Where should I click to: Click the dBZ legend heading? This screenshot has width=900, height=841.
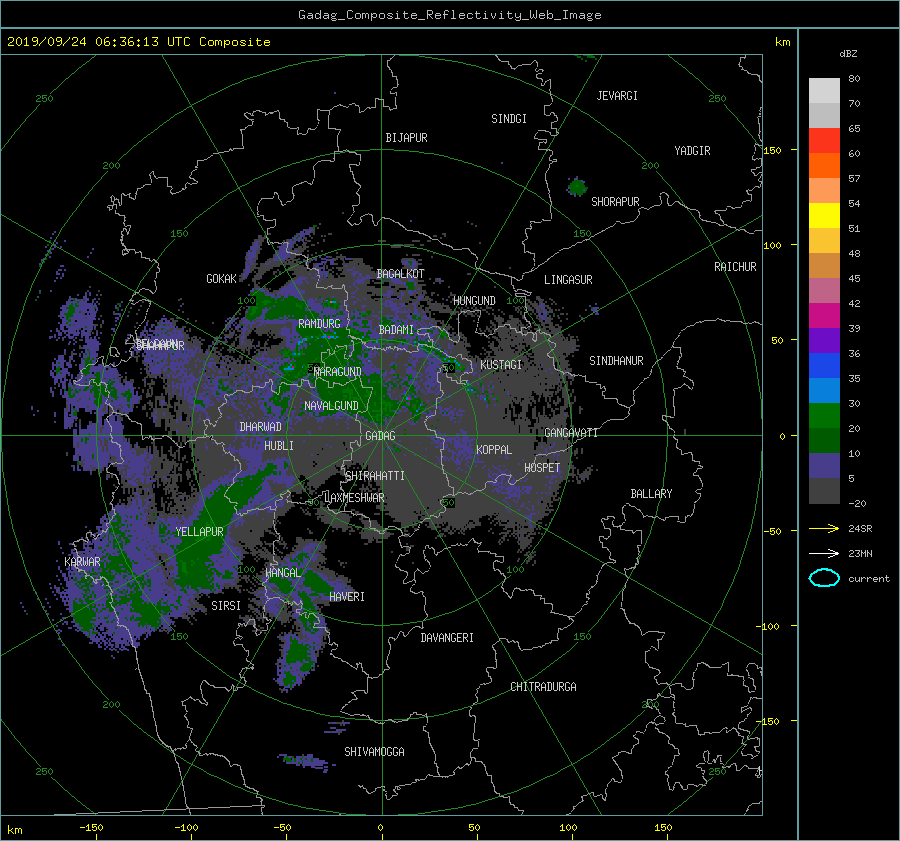(x=848, y=54)
